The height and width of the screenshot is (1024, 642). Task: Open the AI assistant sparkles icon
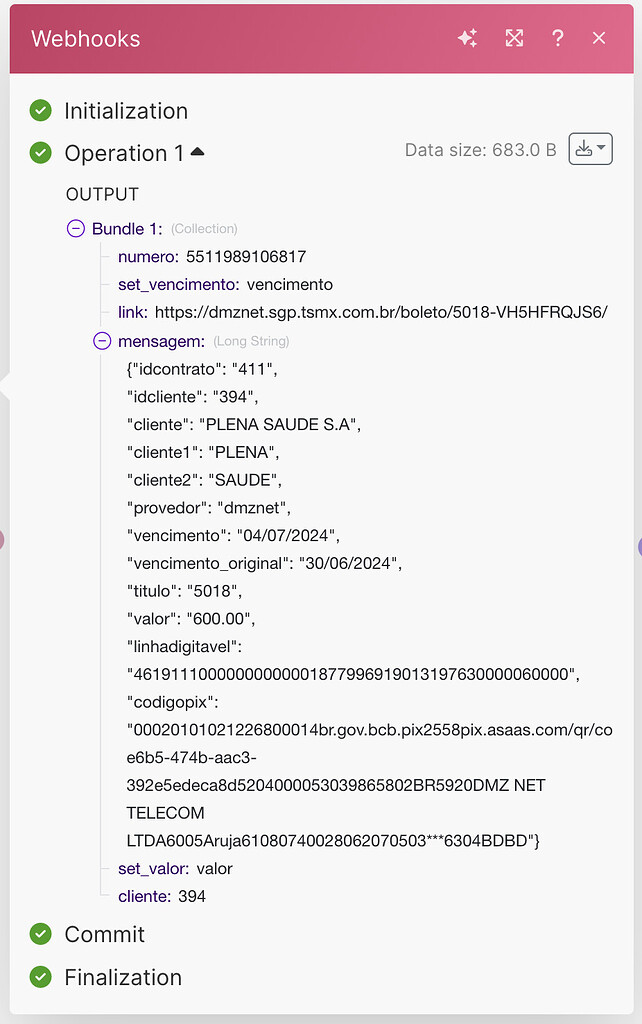[467, 38]
